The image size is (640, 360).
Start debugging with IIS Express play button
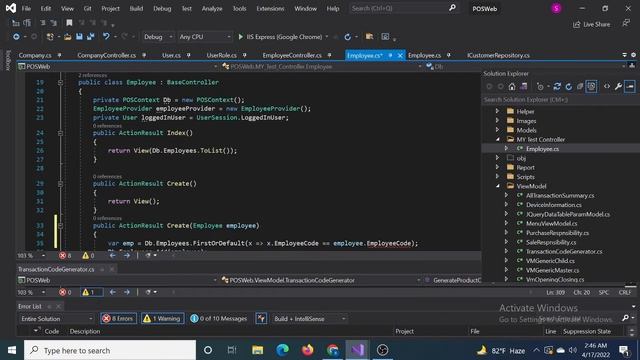241,37
